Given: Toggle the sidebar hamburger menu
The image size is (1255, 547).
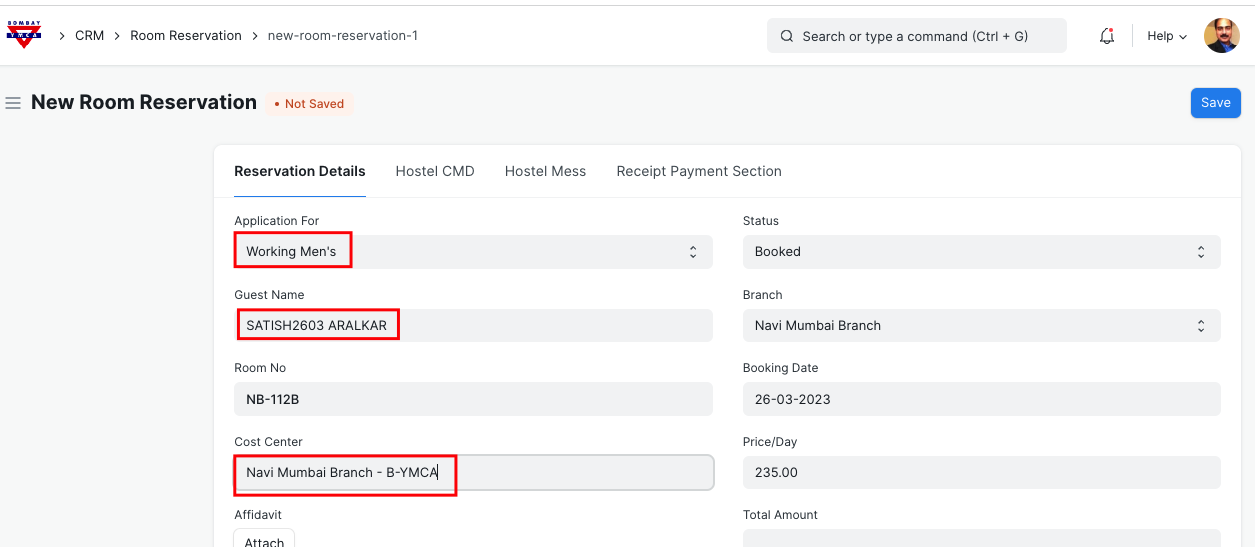Looking at the screenshot, I should pos(13,103).
